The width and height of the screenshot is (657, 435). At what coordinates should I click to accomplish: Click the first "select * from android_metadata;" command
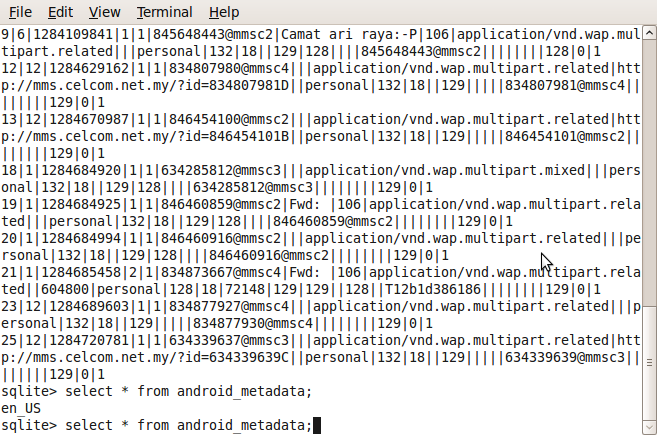point(188,390)
